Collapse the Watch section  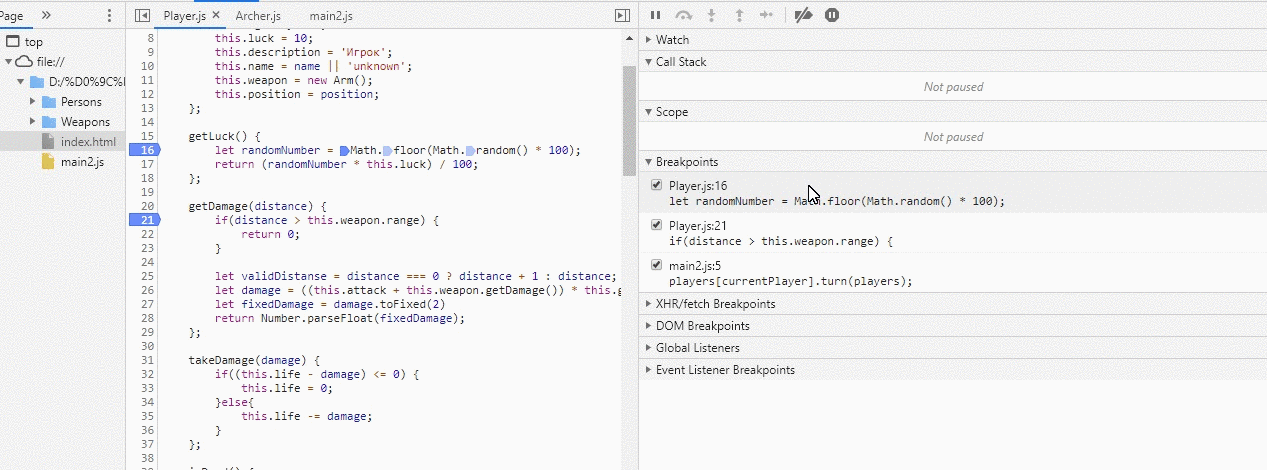click(672, 40)
